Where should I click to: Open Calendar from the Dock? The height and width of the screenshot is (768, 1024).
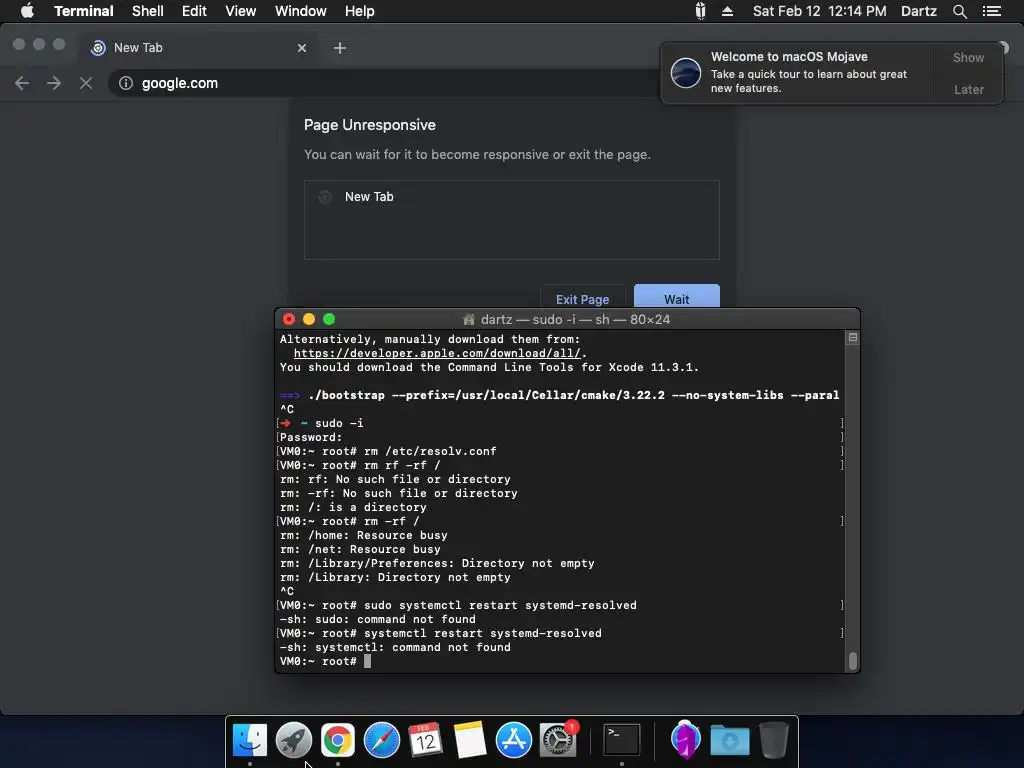(x=426, y=740)
